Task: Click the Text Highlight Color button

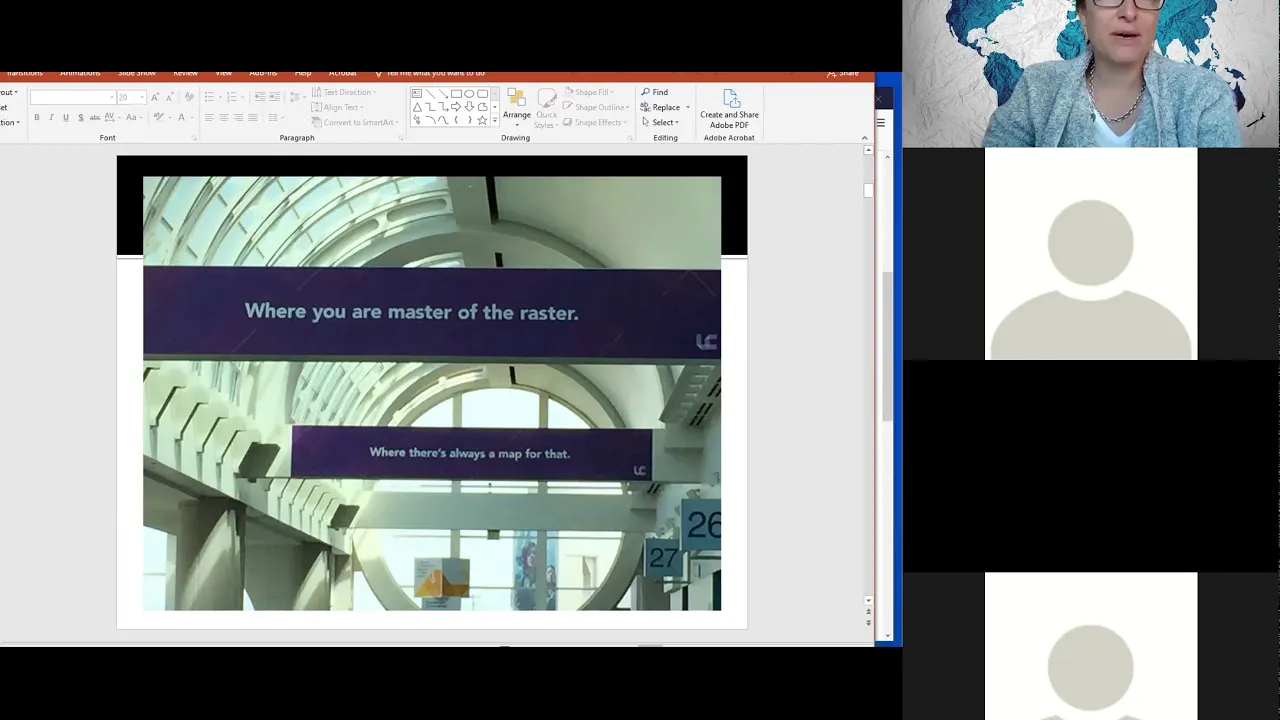Action: pyautogui.click(x=160, y=118)
